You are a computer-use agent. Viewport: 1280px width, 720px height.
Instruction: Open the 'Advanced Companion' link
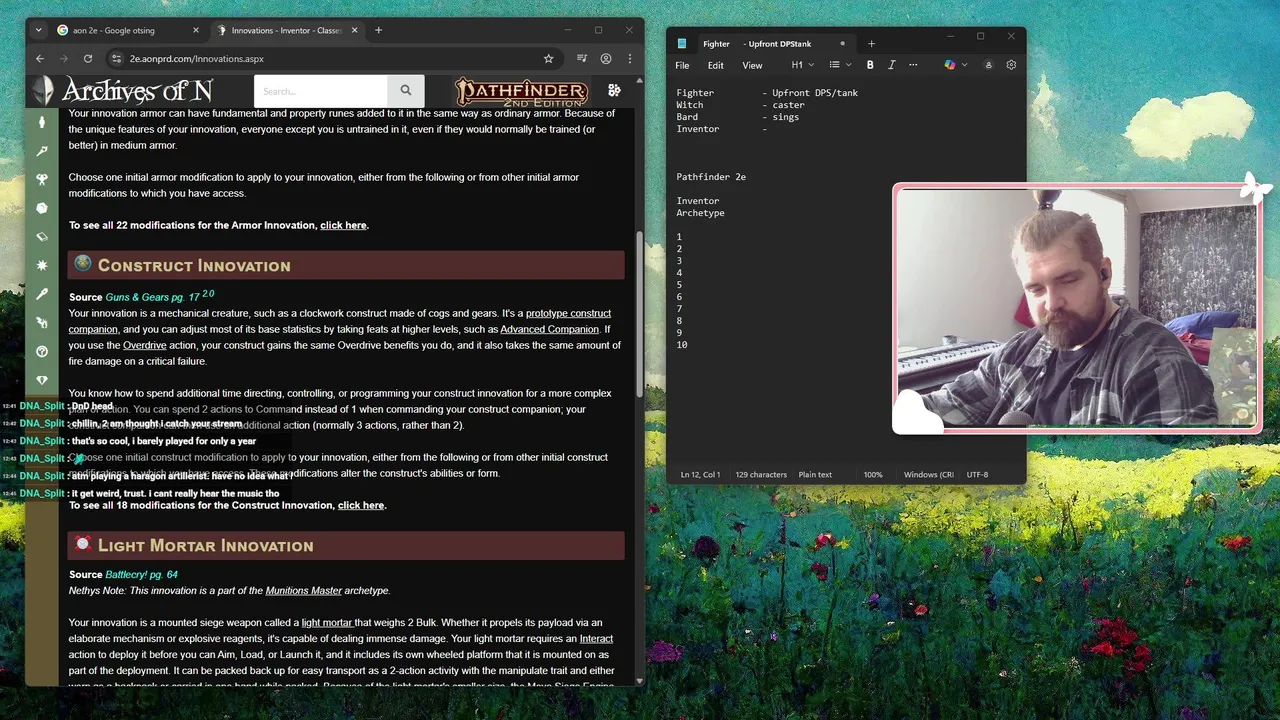point(549,329)
